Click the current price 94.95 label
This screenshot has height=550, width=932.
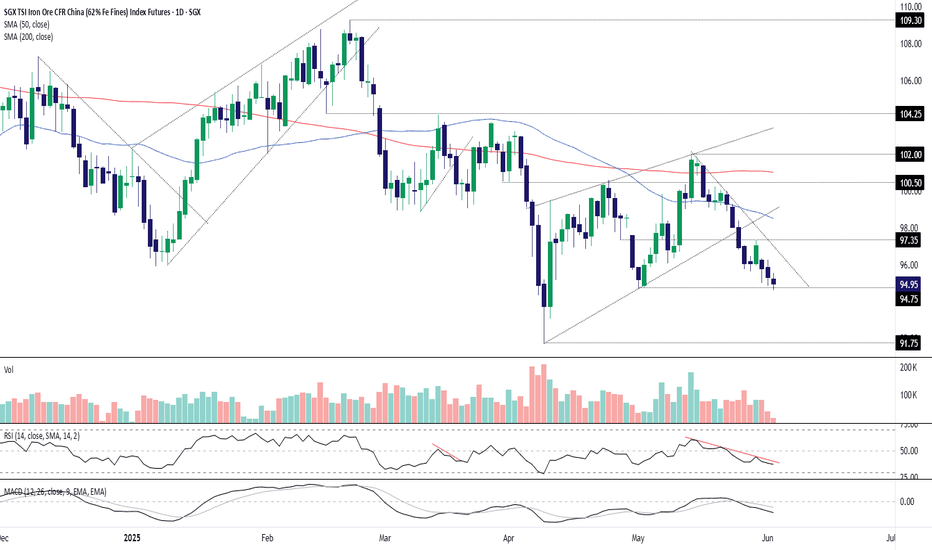(909, 284)
